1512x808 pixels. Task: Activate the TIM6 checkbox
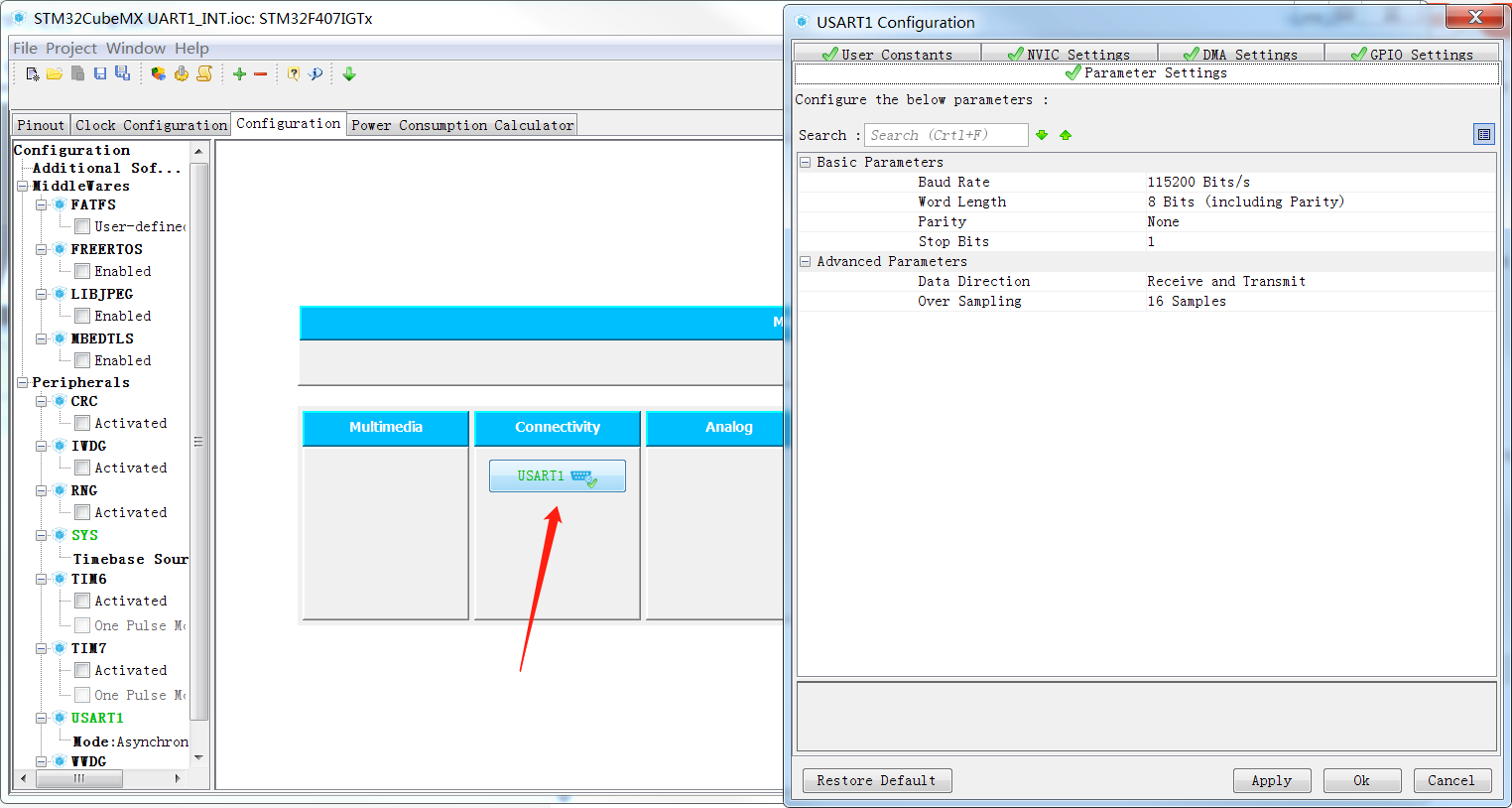82,601
